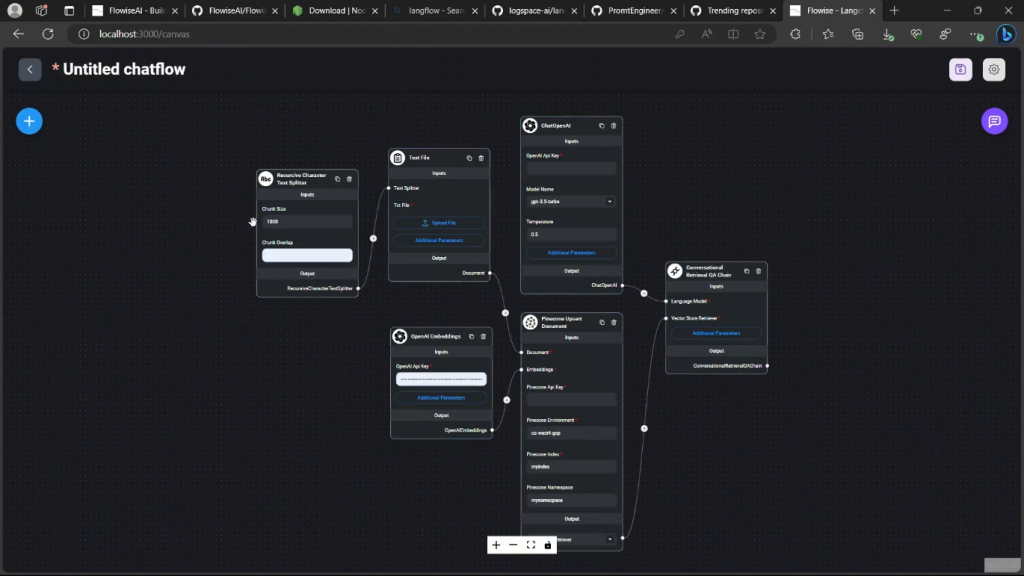Zoom out on the canvas
The image size is (1024, 576).
tap(513, 545)
